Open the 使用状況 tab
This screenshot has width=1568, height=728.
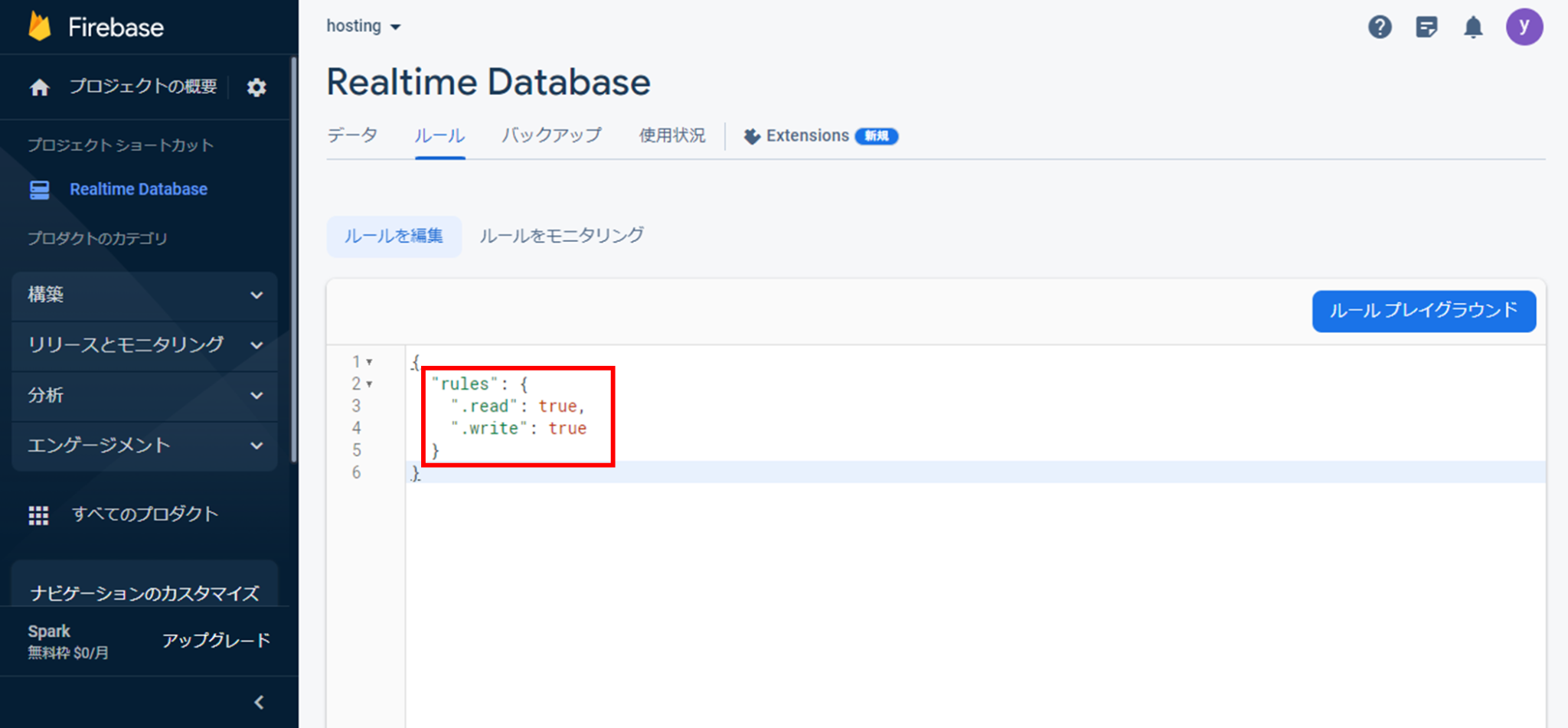click(671, 135)
